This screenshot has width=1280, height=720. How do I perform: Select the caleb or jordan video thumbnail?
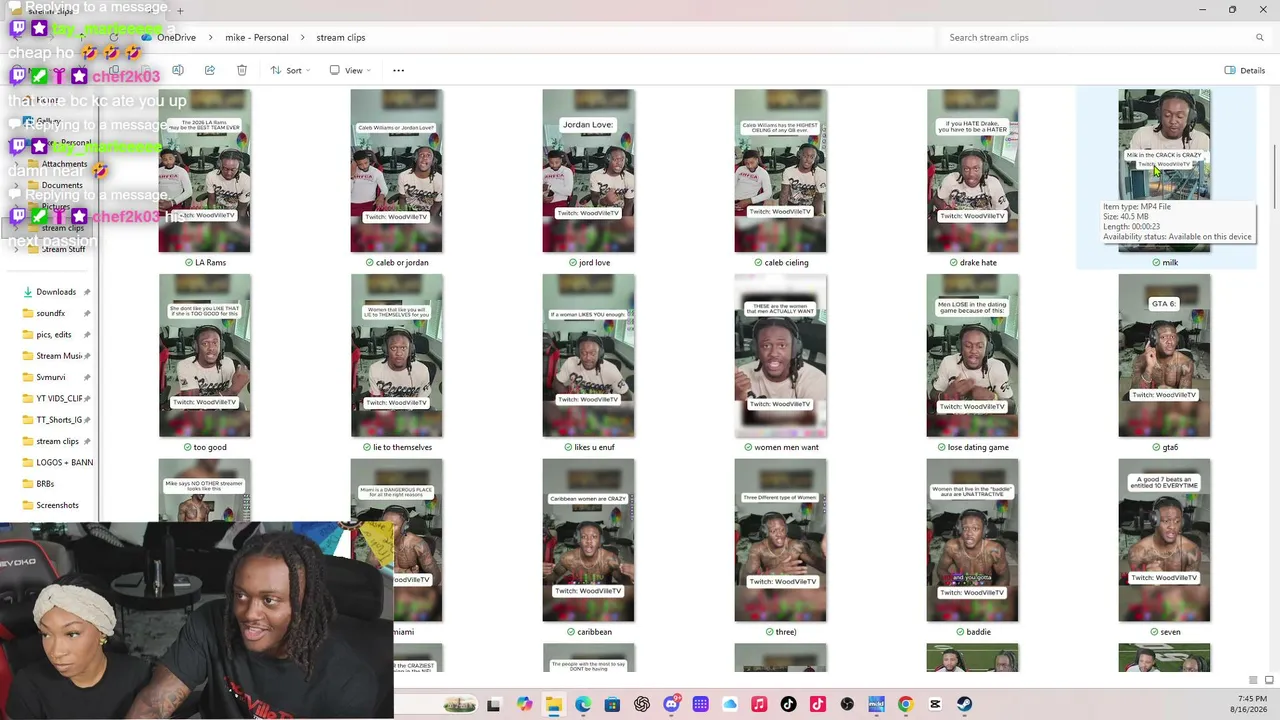(x=396, y=171)
